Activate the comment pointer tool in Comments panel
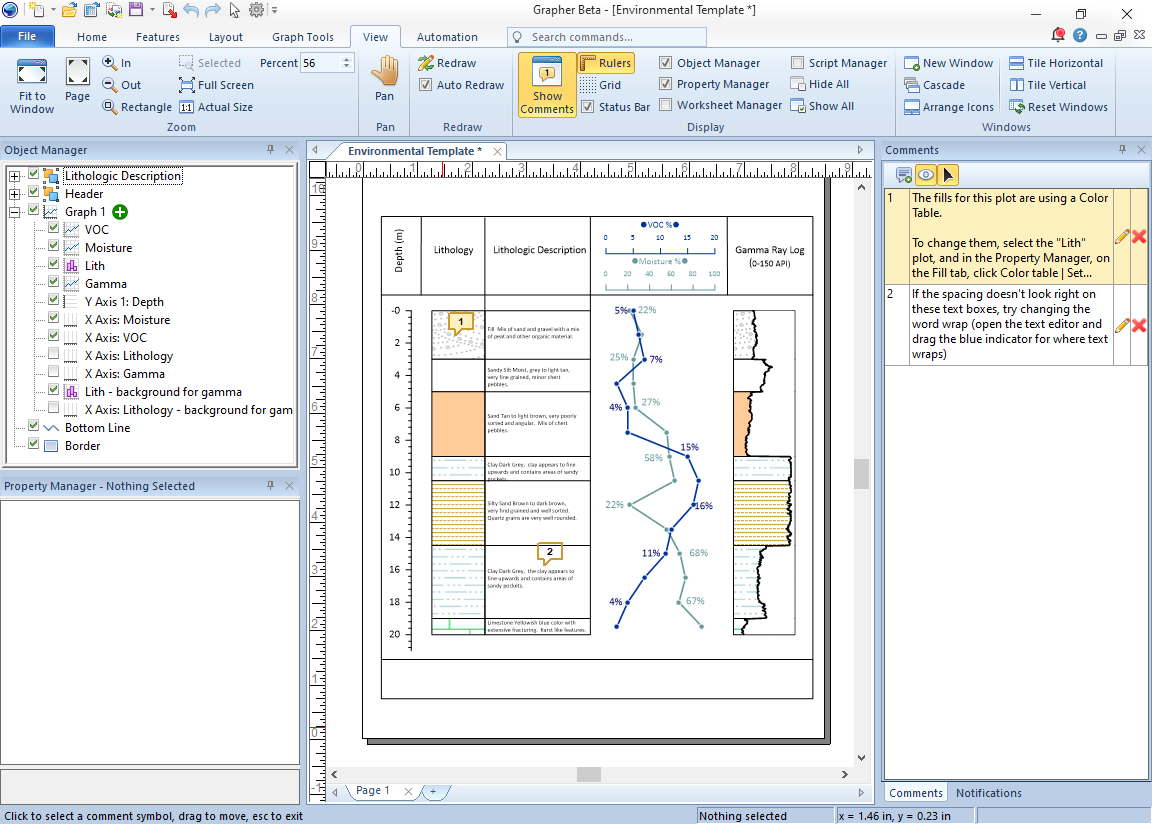Viewport: 1152px width, 824px height. [x=948, y=174]
